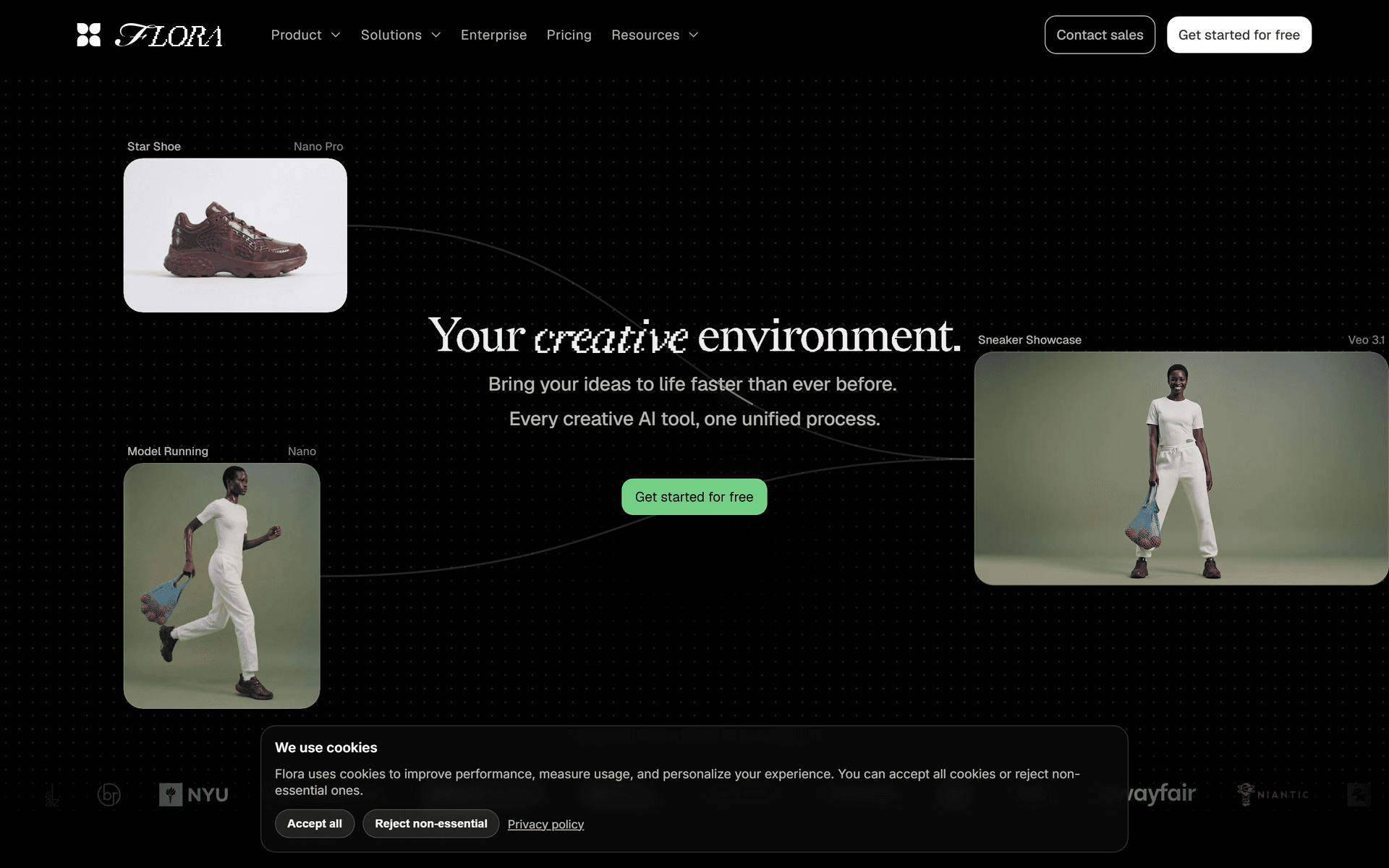Click the Flora four-petal logo icon

click(x=88, y=35)
